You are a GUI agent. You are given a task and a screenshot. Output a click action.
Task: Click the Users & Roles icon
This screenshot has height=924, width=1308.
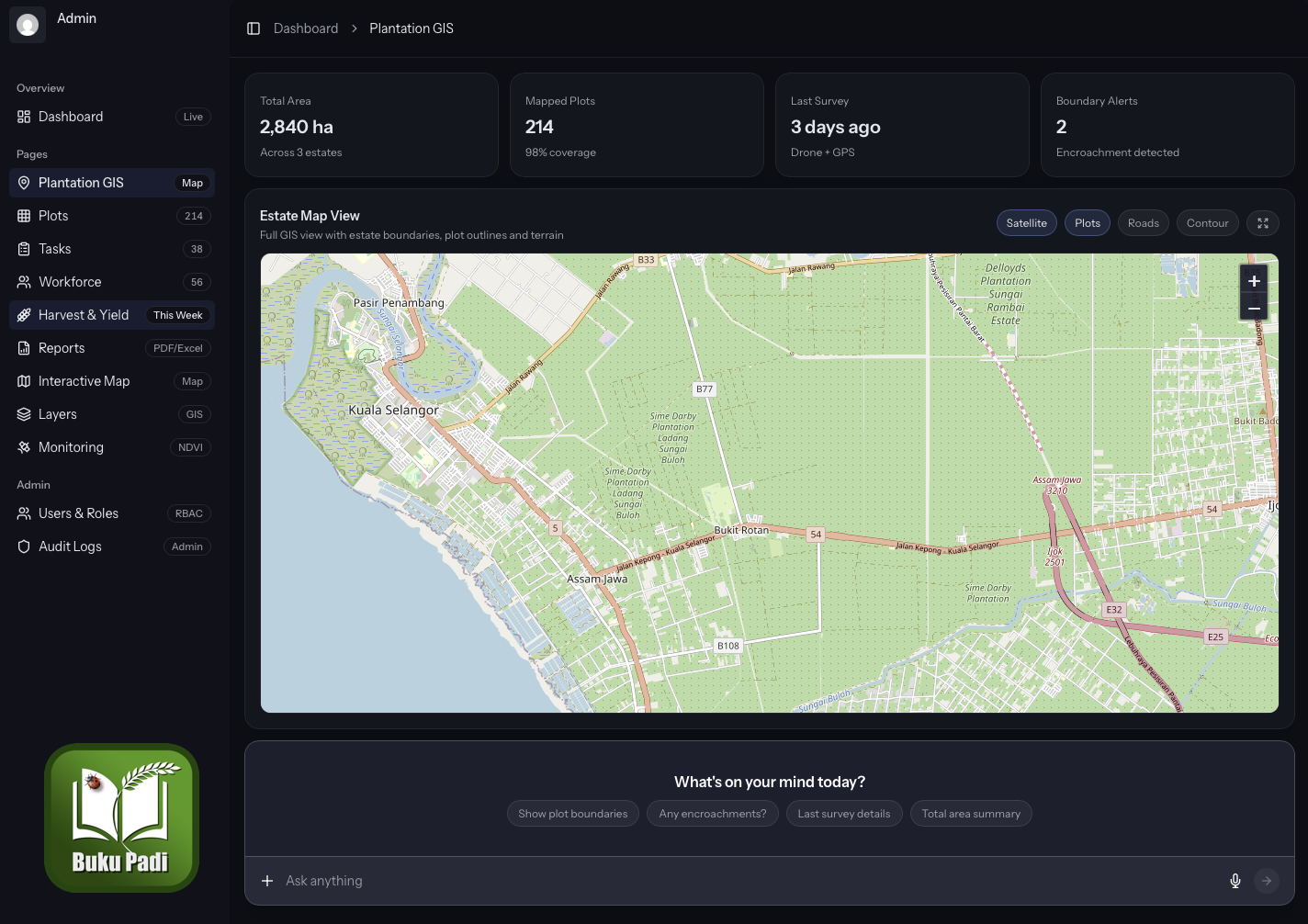tap(24, 513)
